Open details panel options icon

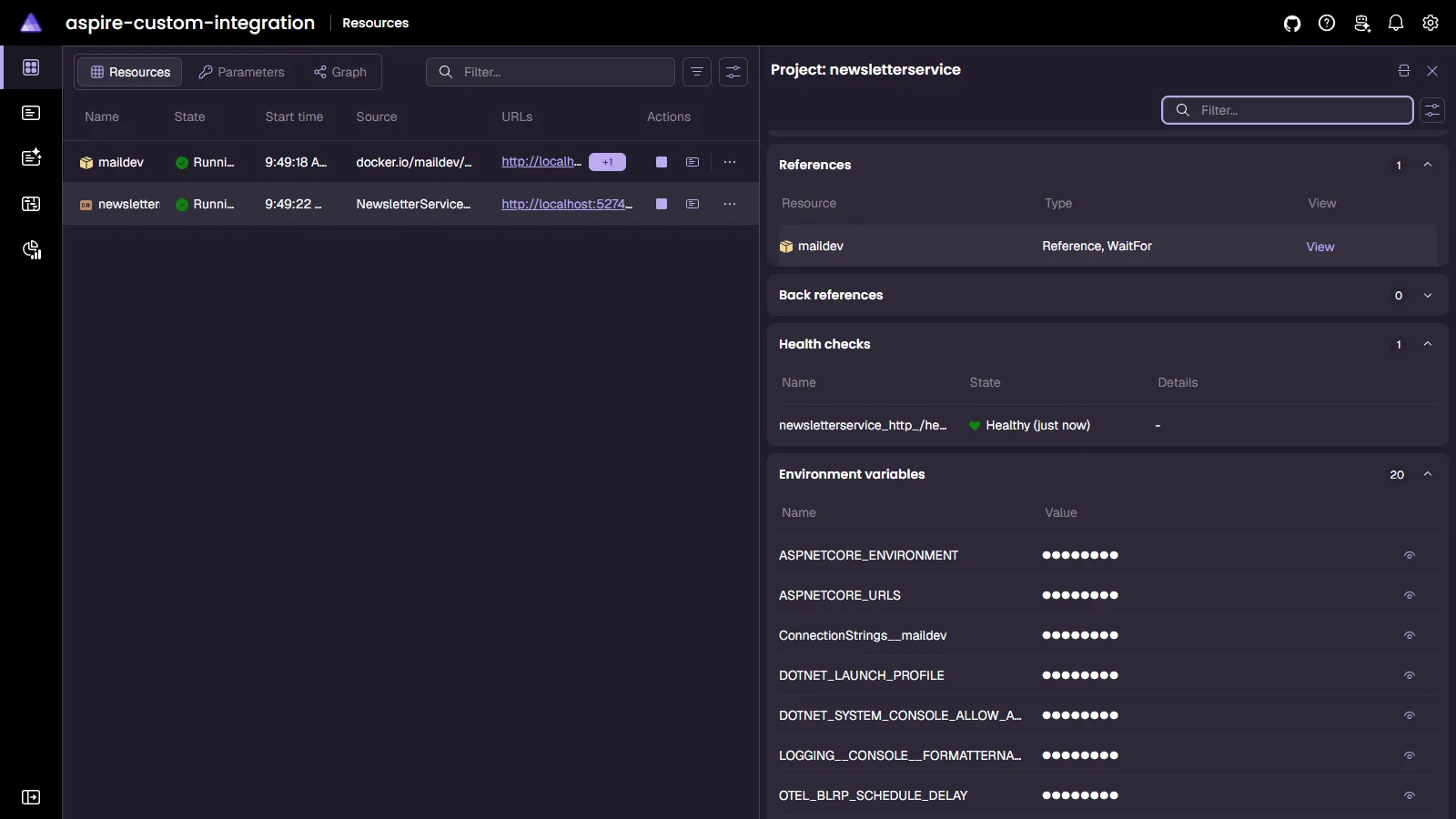coord(1432,110)
